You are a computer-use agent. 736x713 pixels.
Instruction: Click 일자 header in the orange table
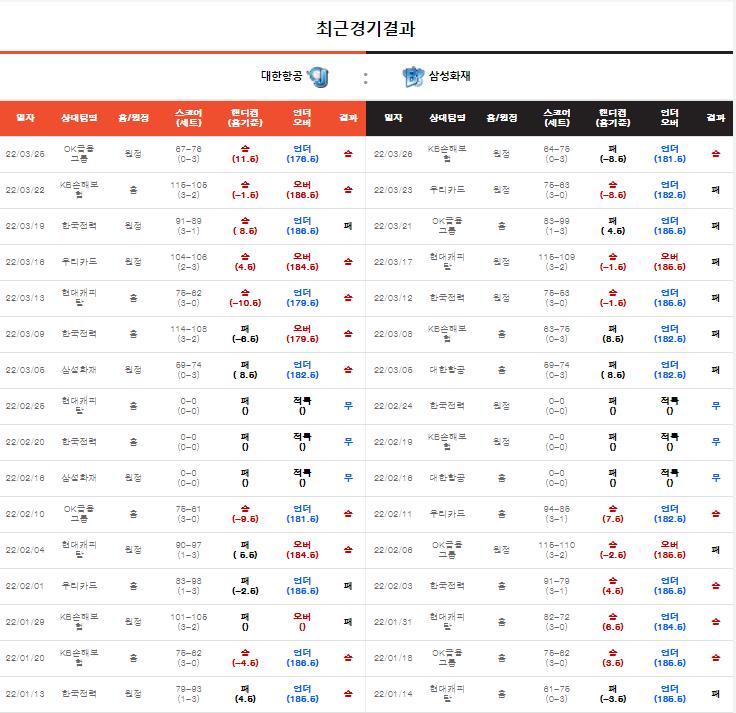coord(25,118)
